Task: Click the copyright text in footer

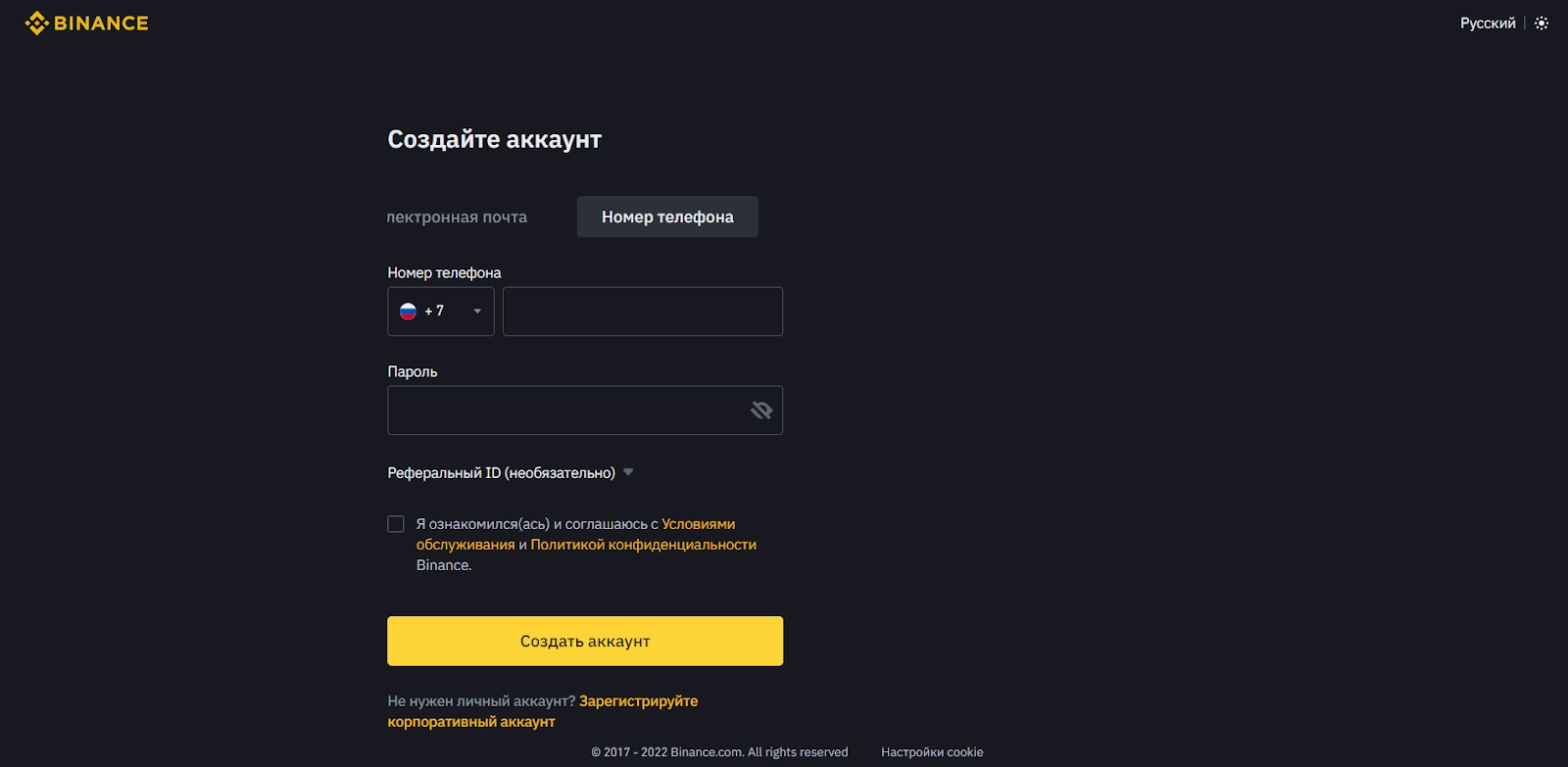Action: pyautogui.click(x=719, y=752)
